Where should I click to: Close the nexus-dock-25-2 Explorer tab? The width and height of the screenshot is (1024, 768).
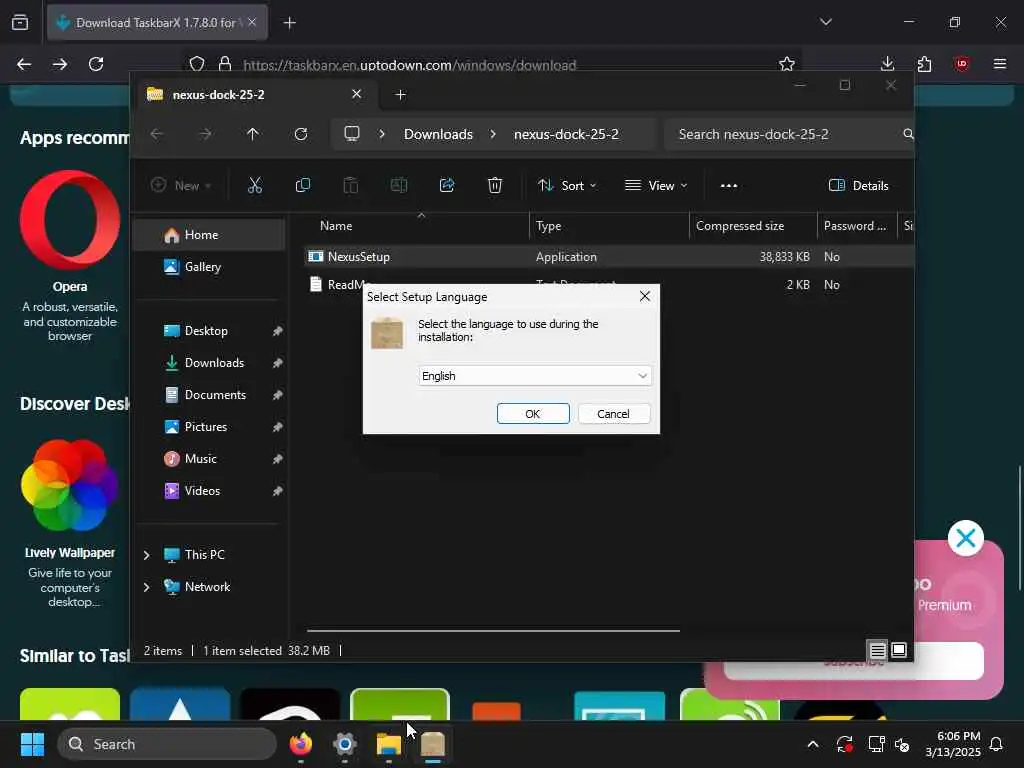click(357, 94)
